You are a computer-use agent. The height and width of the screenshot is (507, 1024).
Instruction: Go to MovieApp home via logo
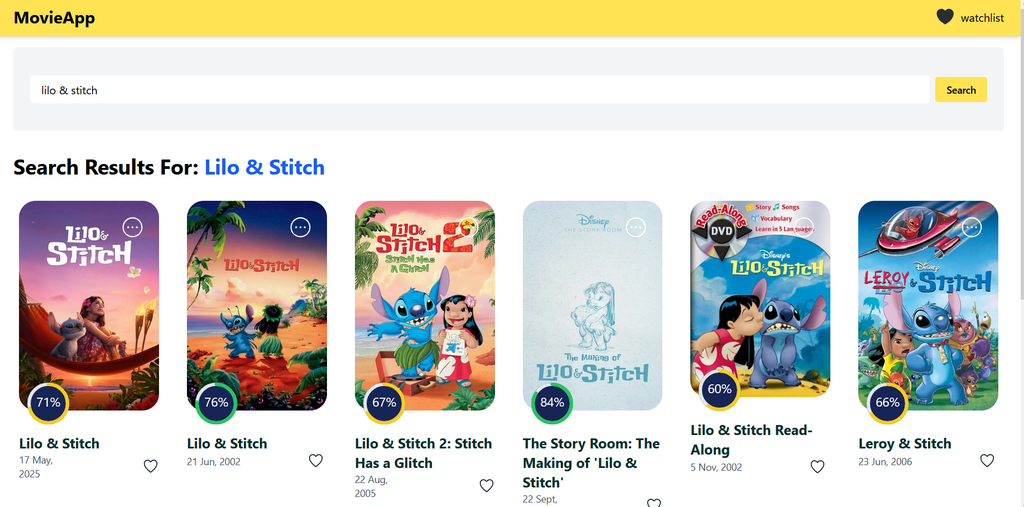pos(54,18)
